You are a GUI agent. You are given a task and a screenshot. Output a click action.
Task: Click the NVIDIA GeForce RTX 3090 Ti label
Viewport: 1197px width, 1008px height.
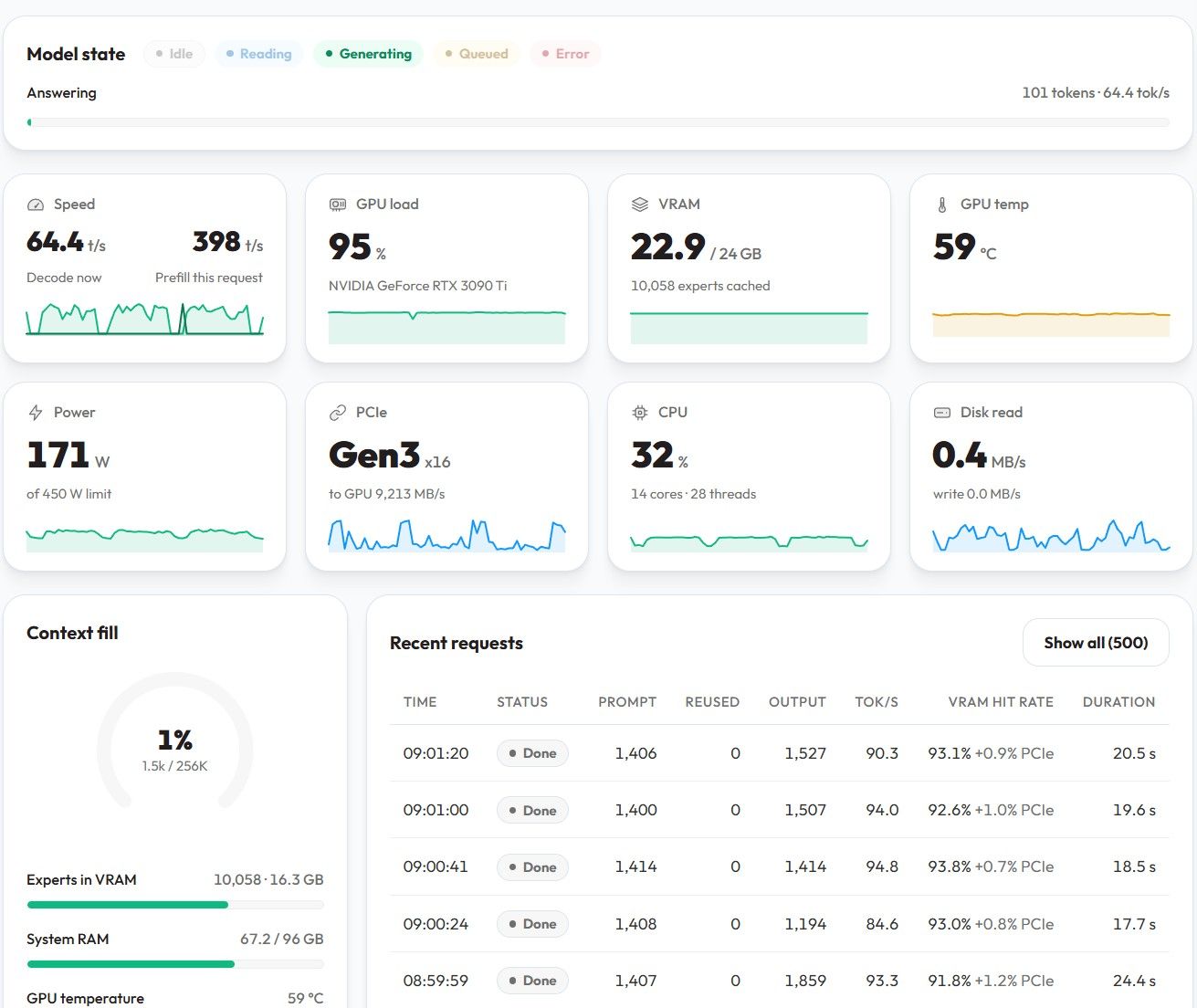click(x=417, y=286)
